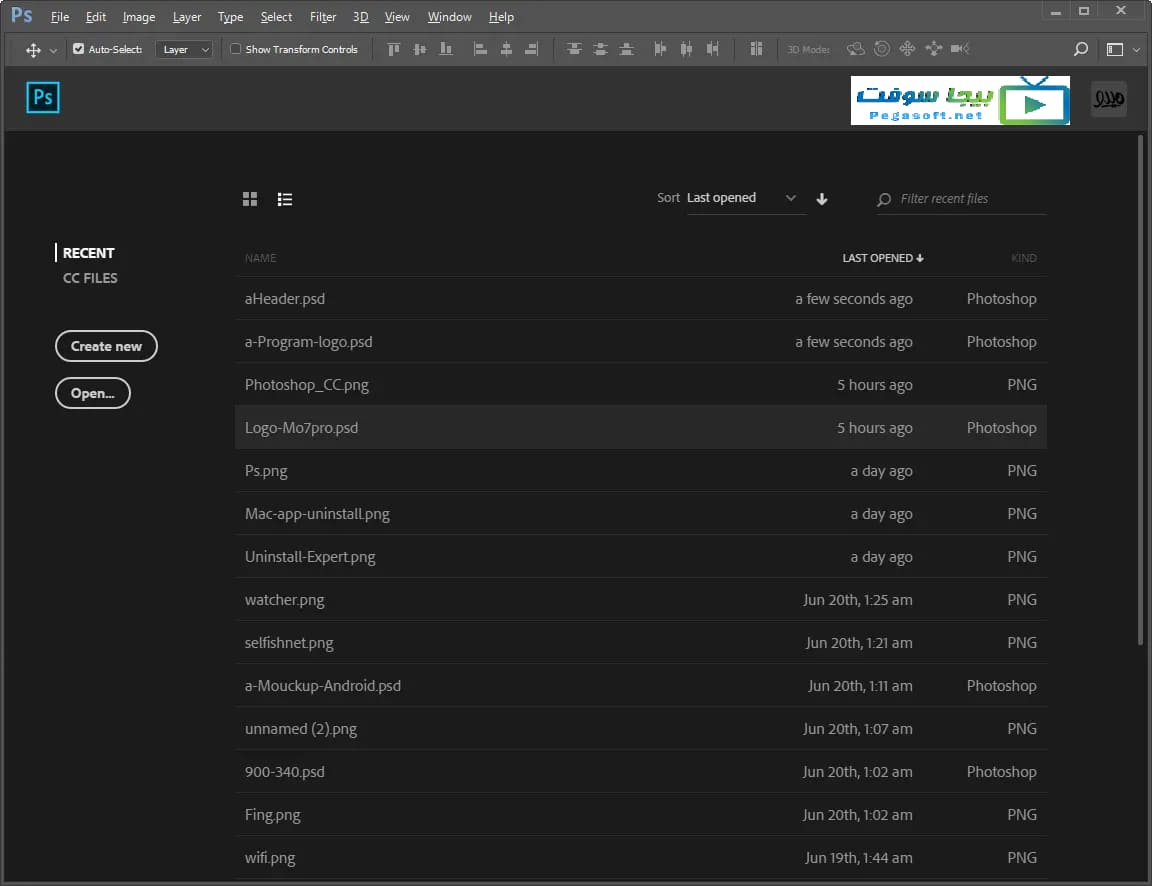Click the Create new button

coord(107,346)
